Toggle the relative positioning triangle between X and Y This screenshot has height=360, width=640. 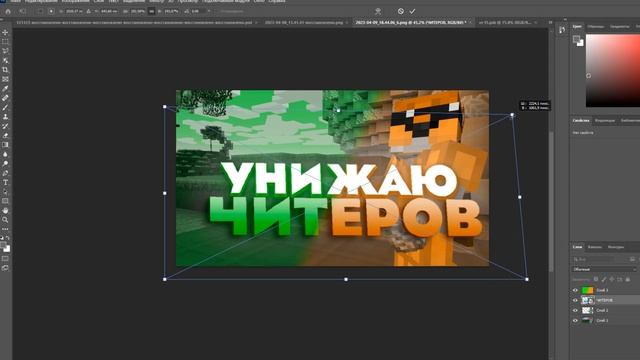(x=89, y=11)
